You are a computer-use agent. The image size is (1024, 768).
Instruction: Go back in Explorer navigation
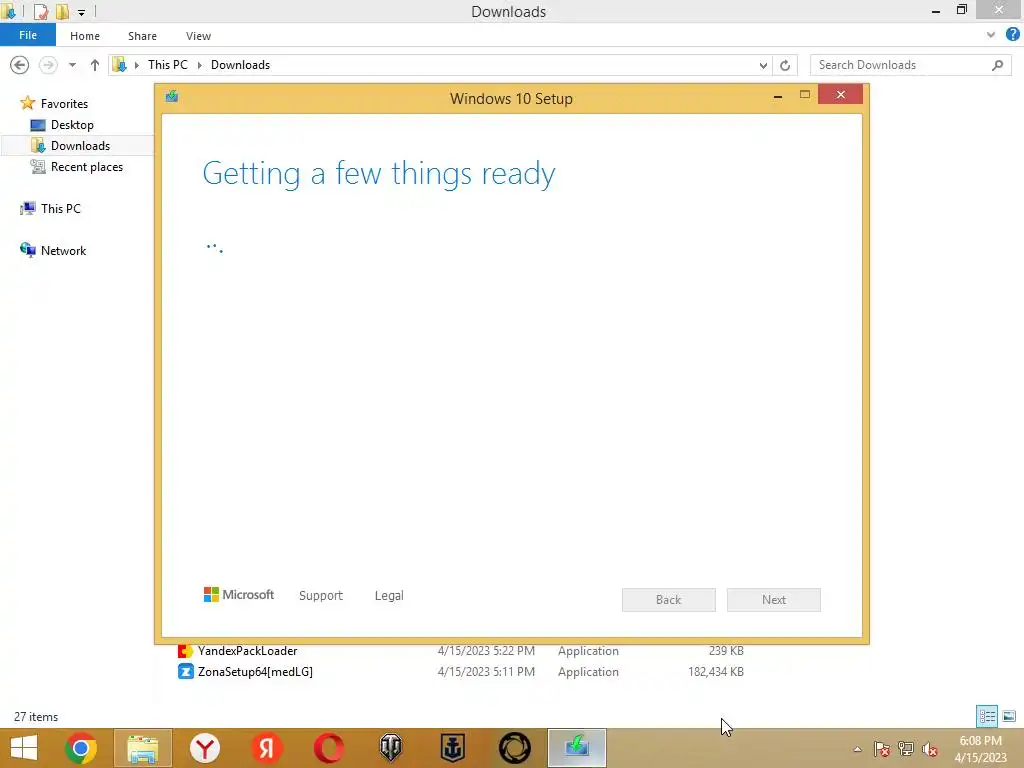(20, 65)
